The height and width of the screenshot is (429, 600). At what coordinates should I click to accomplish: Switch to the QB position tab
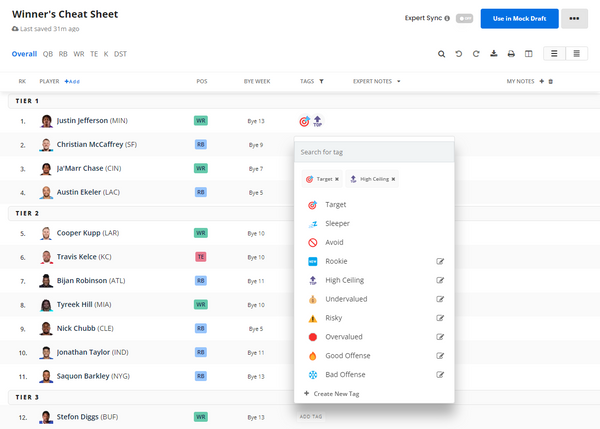(48, 54)
